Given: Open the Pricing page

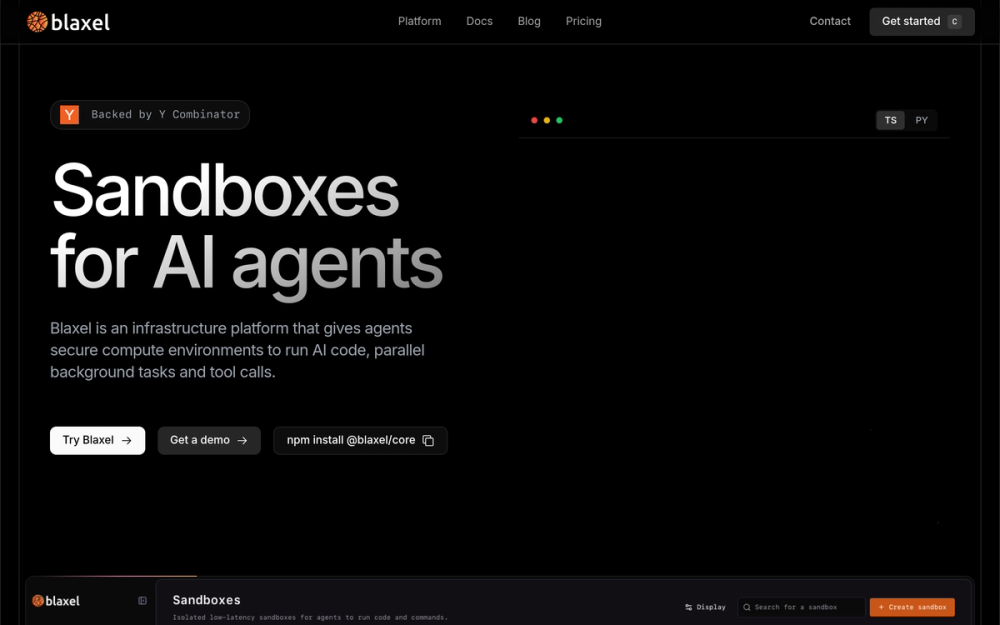Looking at the screenshot, I should point(584,21).
